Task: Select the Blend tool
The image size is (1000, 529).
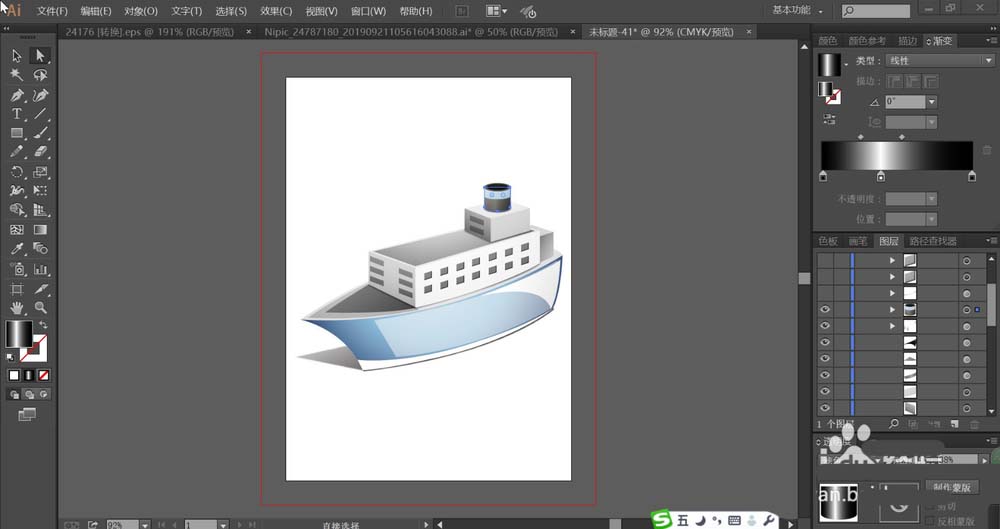Action: click(40, 249)
